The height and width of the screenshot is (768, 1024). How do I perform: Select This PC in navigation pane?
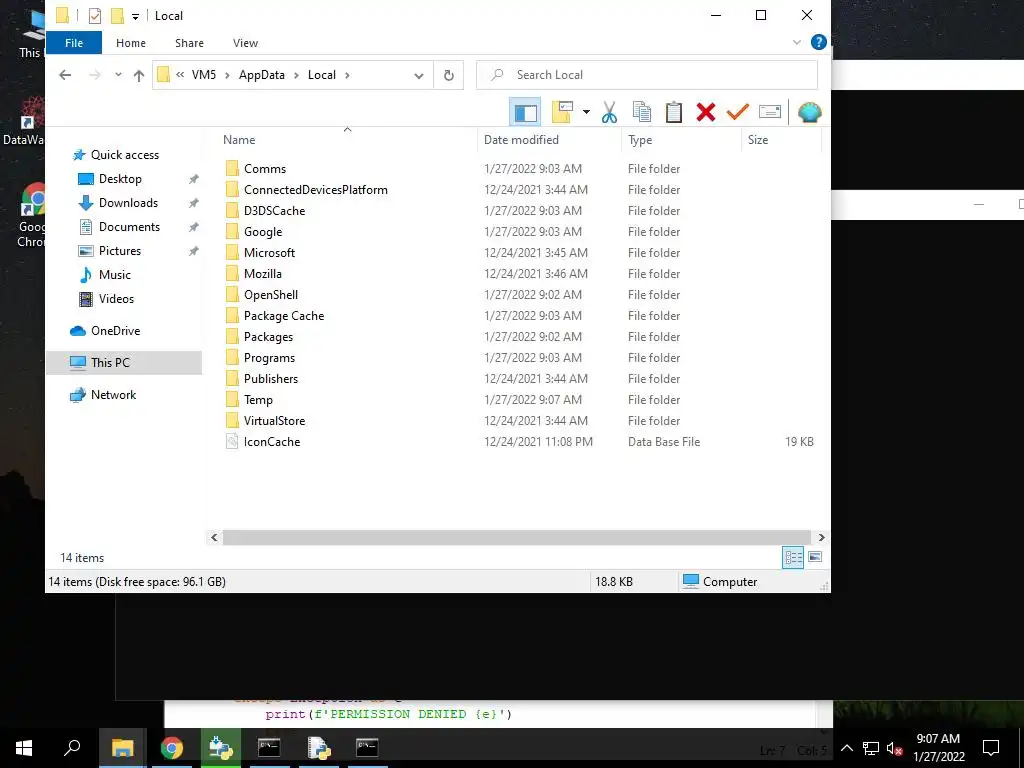click(124, 362)
